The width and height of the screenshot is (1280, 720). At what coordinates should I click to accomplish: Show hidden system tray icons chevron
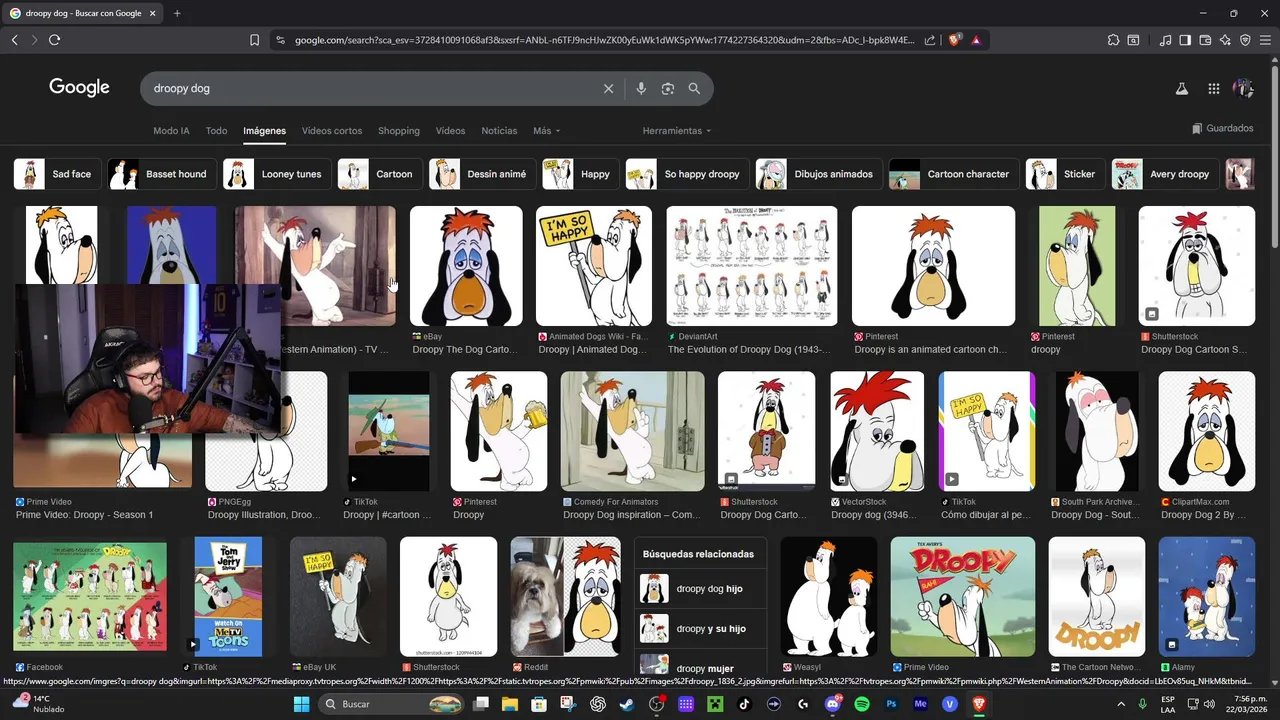(1120, 704)
